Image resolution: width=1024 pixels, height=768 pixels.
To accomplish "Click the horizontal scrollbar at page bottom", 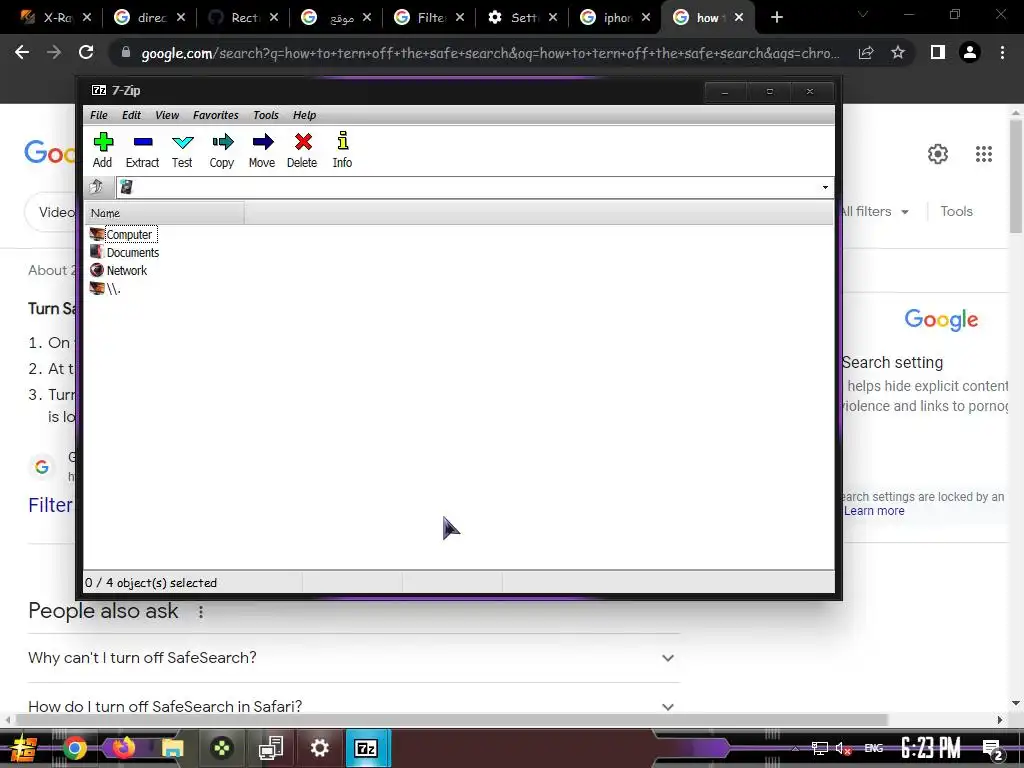I will coord(451,720).
